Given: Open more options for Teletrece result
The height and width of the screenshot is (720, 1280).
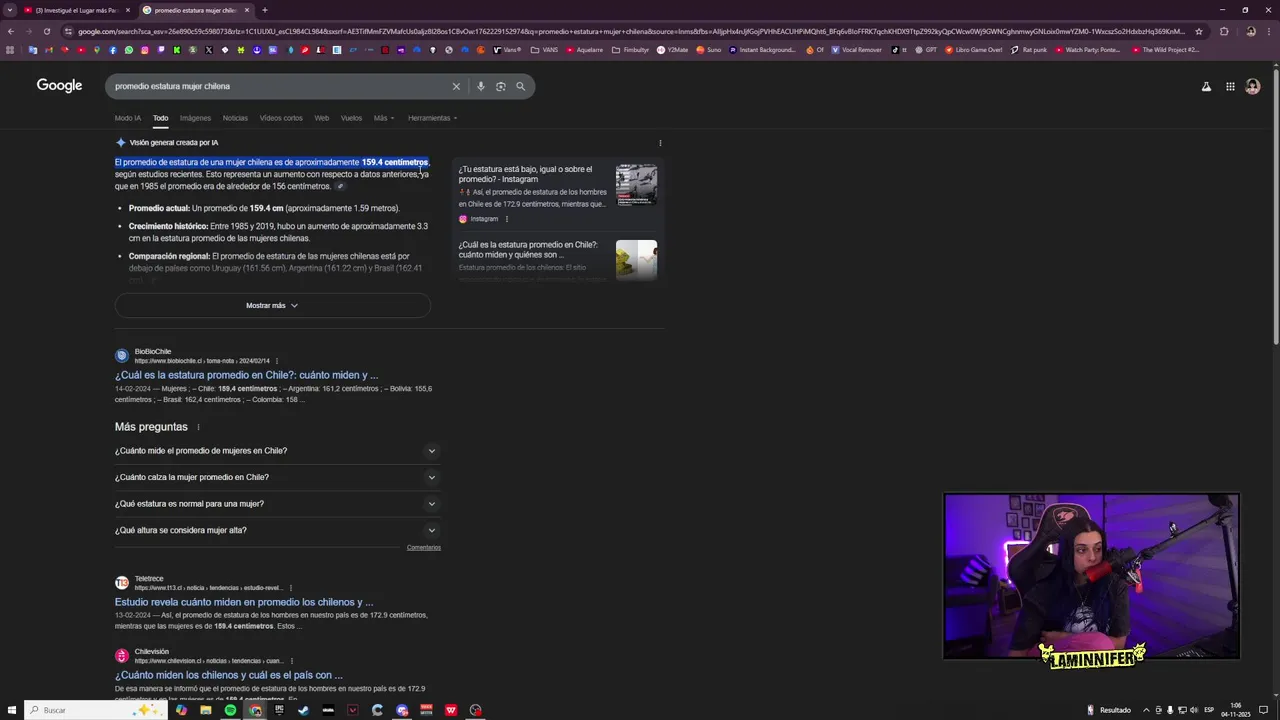Looking at the screenshot, I should click(x=291, y=588).
